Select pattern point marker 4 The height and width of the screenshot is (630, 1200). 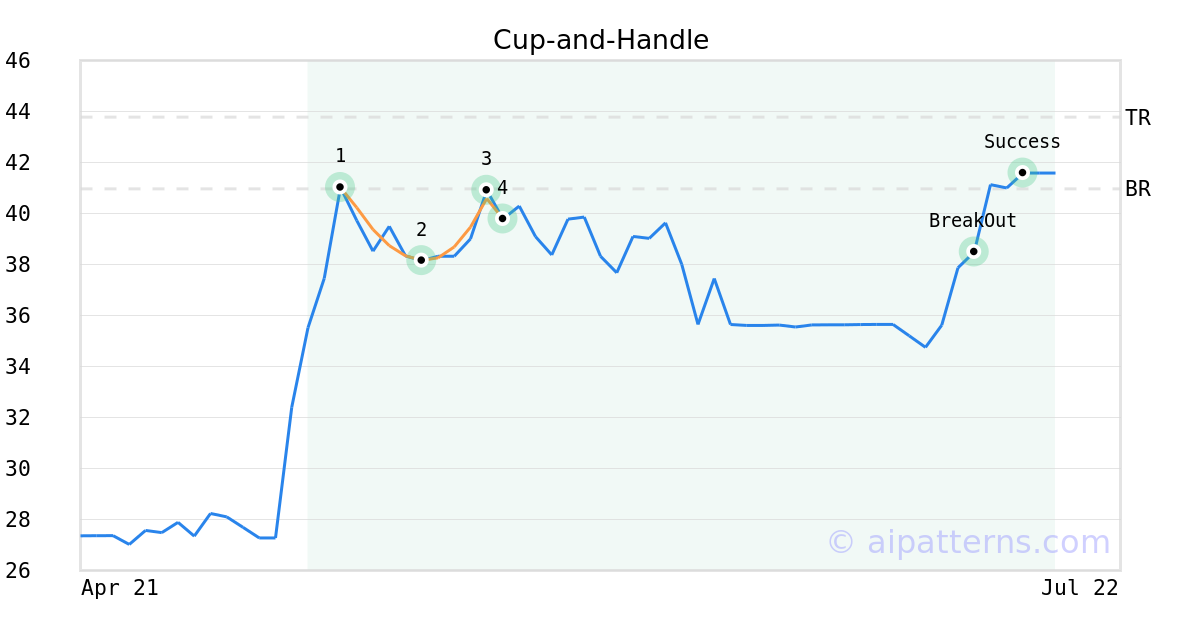[502, 218]
